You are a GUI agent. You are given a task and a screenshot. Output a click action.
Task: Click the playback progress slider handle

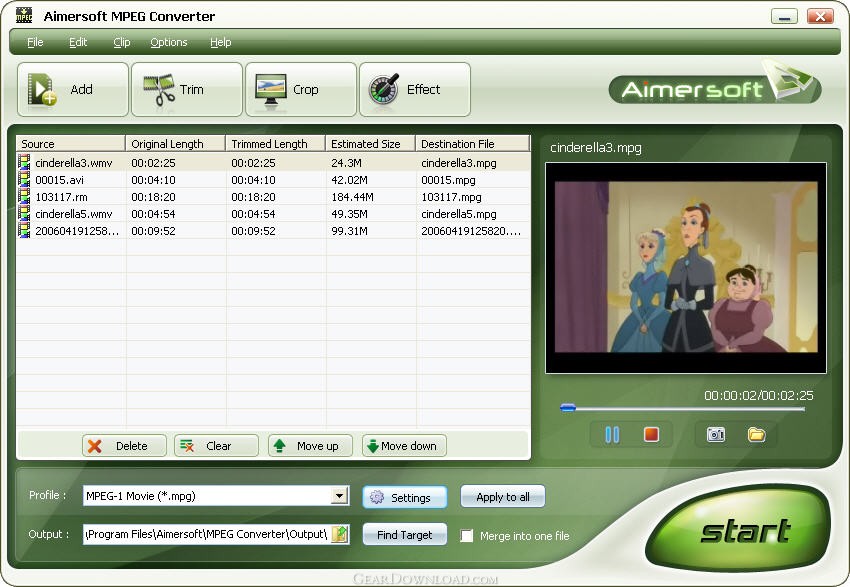[568, 408]
